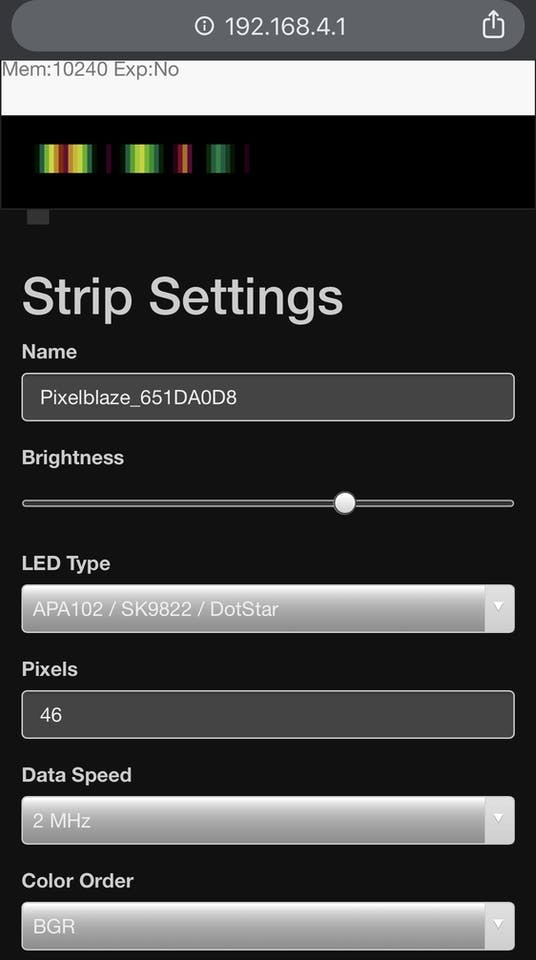This screenshot has height=960, width=536.
Task: Open the Data Speed dropdown showing 2 MHz
Action: click(x=268, y=820)
